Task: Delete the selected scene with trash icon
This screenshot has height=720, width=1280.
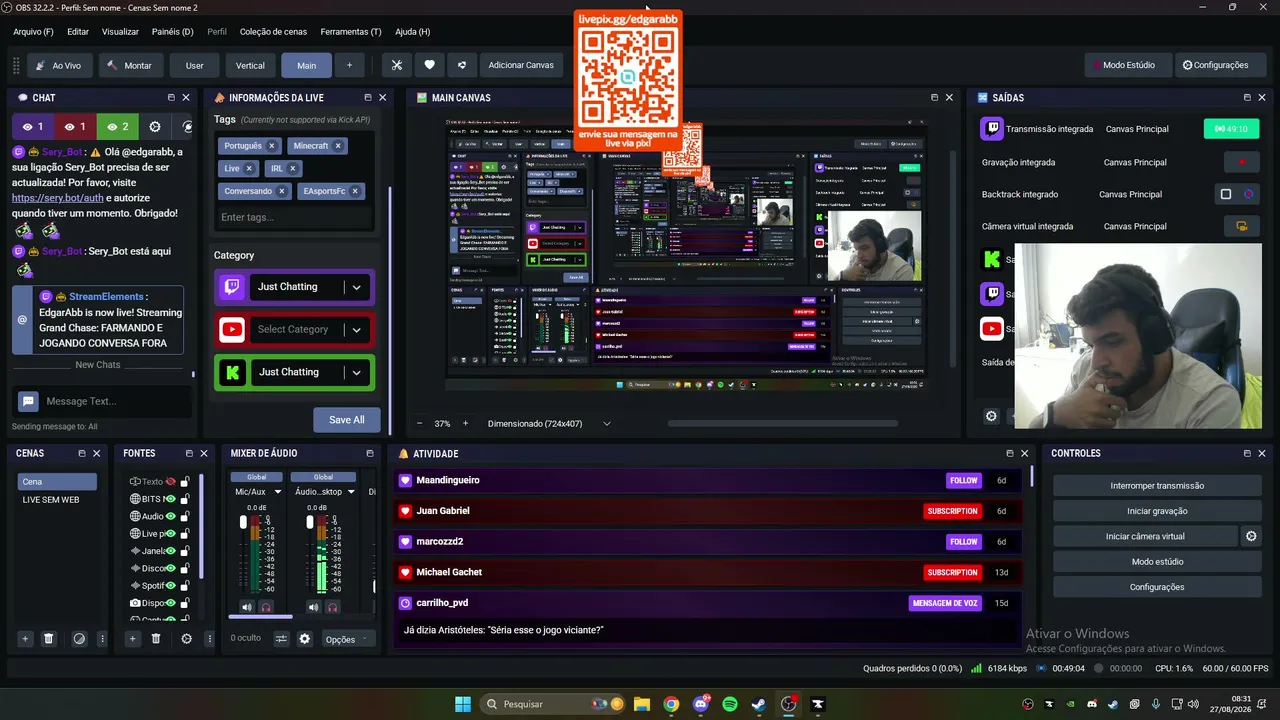Action: [48, 638]
